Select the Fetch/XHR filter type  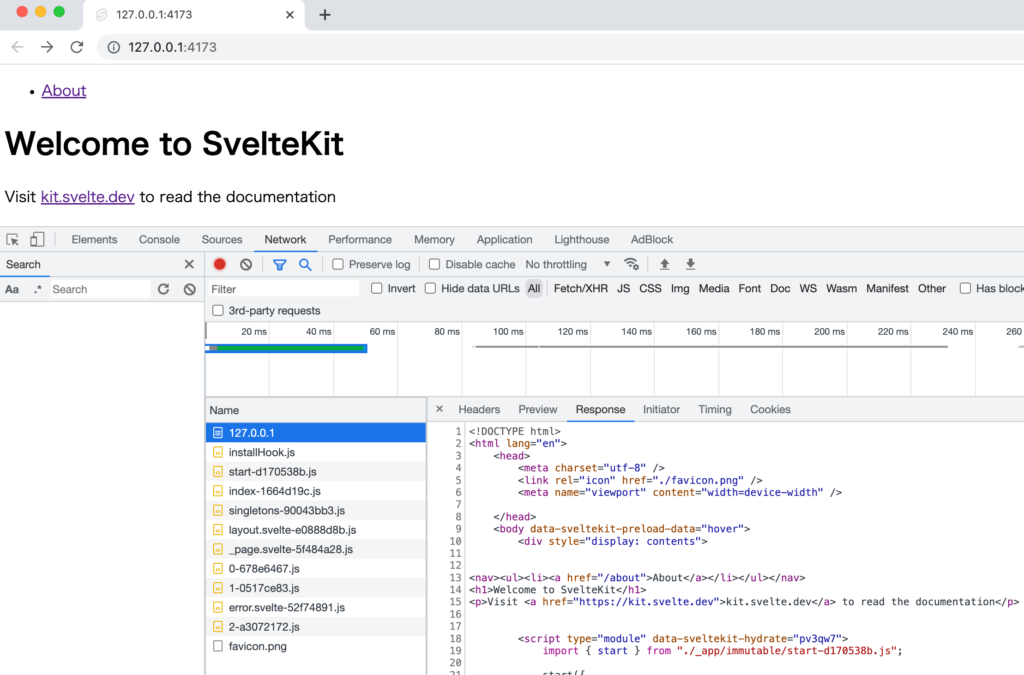580,289
